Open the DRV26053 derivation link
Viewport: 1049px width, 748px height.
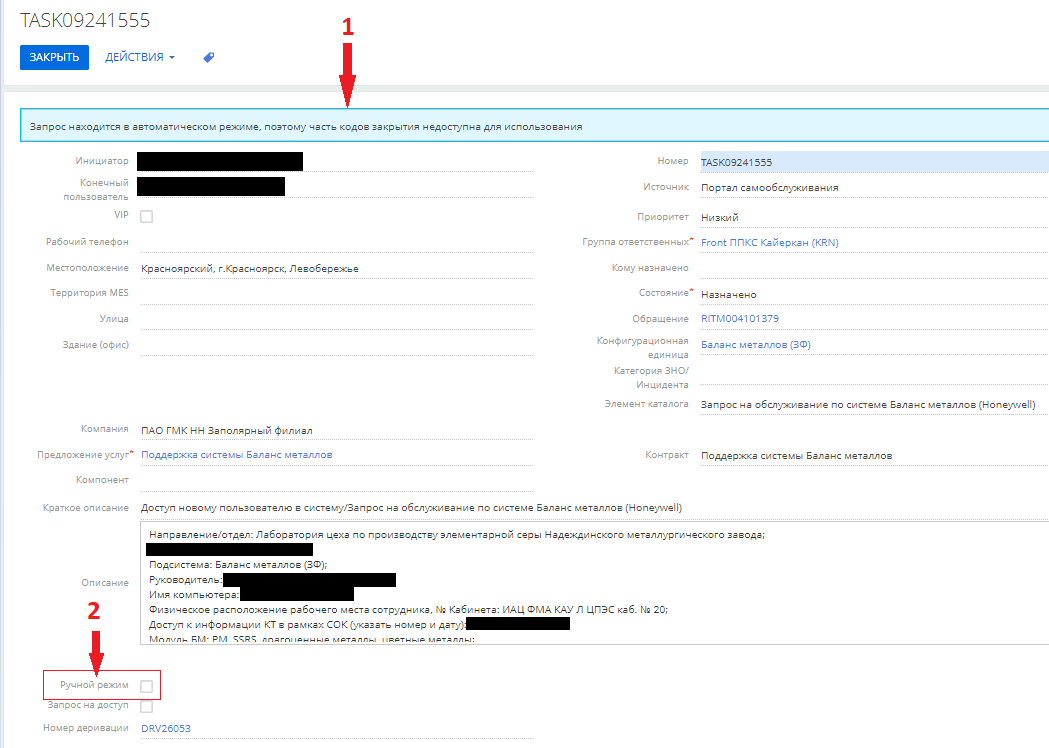click(x=166, y=728)
